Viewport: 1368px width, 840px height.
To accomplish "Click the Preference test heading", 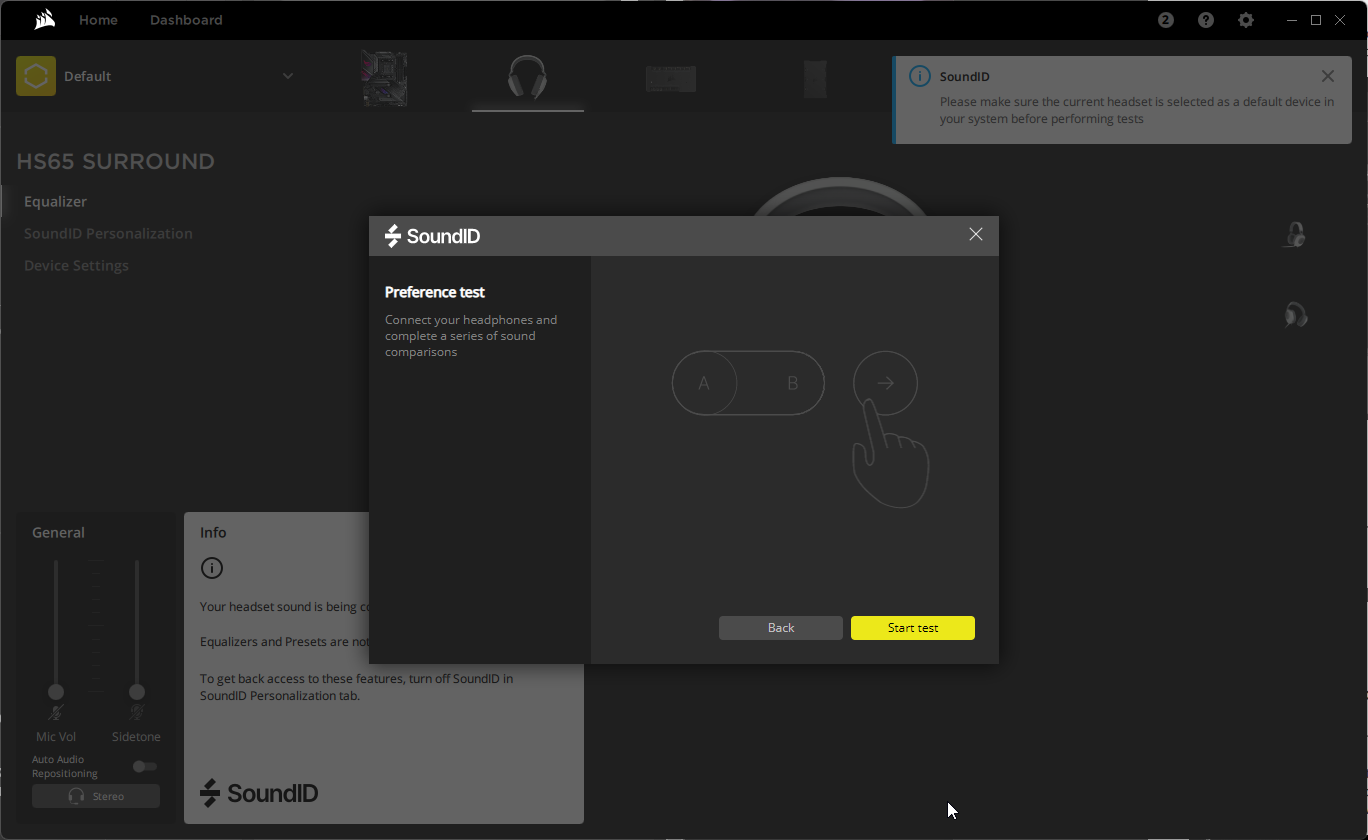I will [x=435, y=292].
